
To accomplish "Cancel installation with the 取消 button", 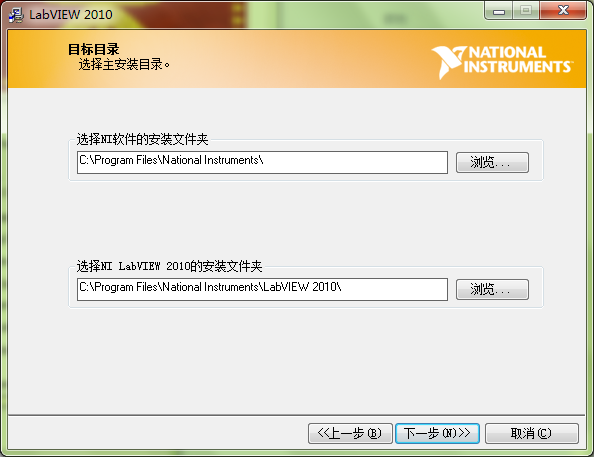I will (531, 433).
